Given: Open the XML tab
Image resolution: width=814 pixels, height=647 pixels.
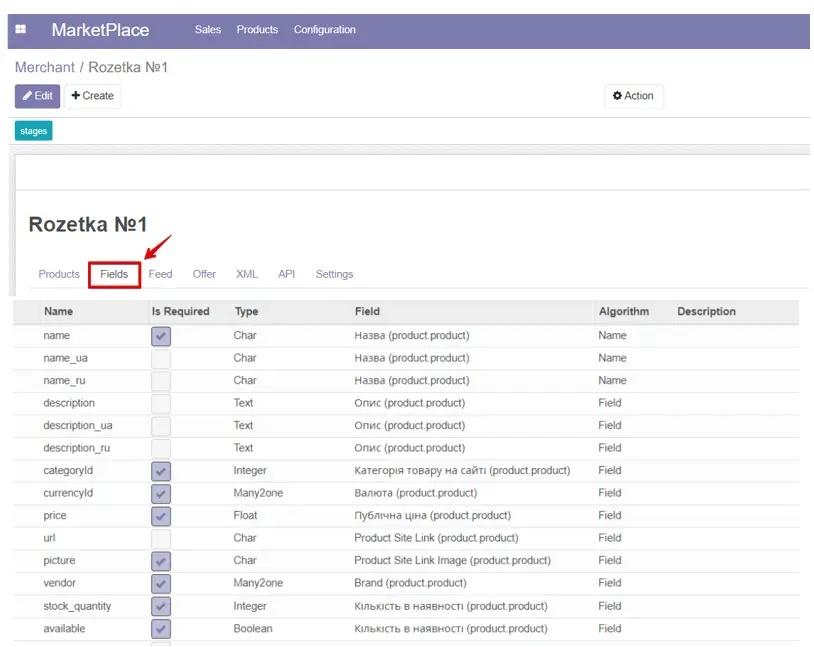Looking at the screenshot, I should (246, 274).
